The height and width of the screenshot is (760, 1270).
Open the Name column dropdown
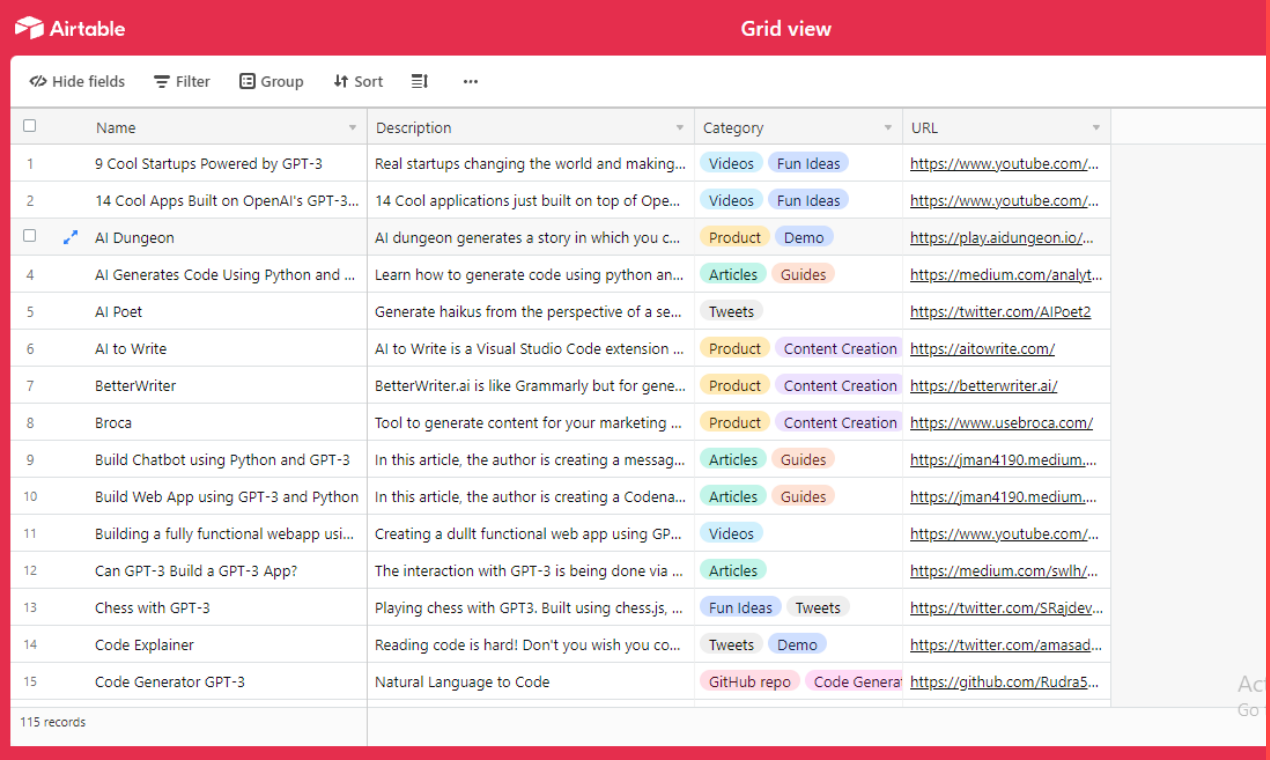pos(352,127)
